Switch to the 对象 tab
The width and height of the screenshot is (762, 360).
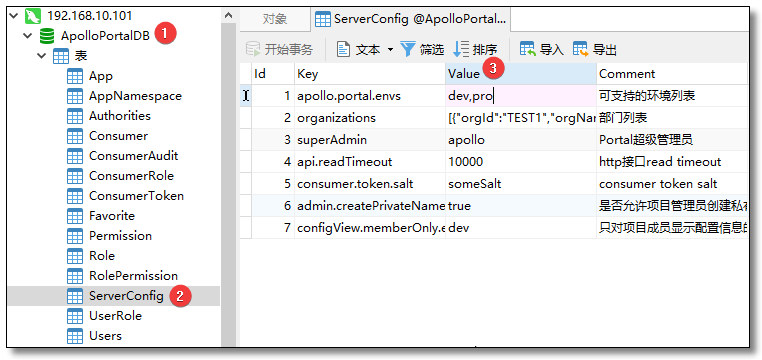click(x=275, y=19)
